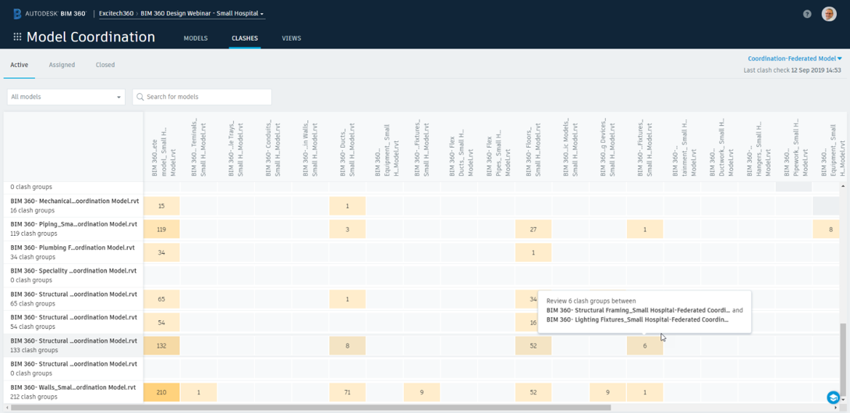Image resolution: width=850 pixels, height=413 pixels.
Task: Open the help question mark icon
Action: [x=807, y=14]
